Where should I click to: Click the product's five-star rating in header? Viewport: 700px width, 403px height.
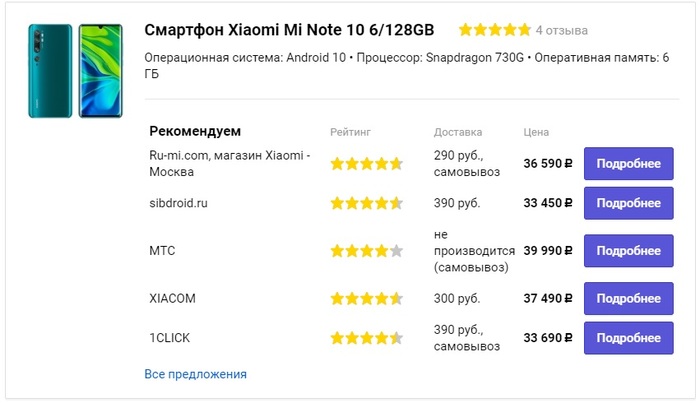(x=495, y=30)
